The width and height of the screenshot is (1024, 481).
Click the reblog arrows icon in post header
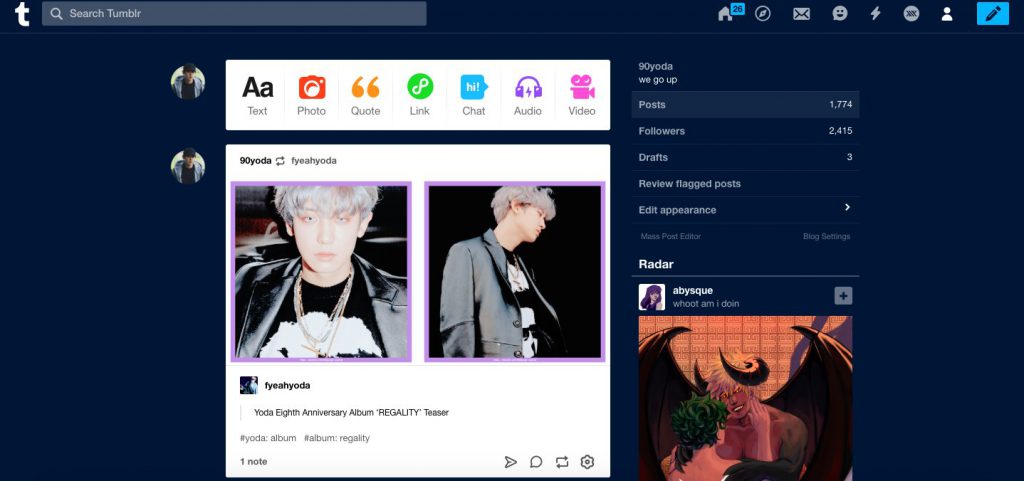[x=280, y=161]
